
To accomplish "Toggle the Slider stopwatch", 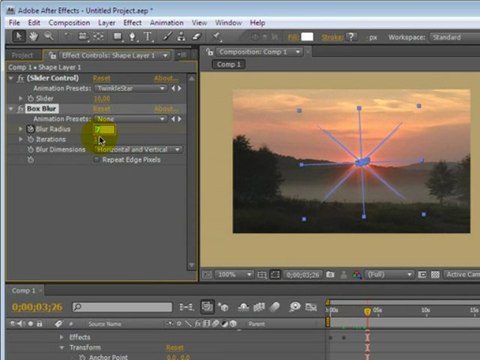I will pyautogui.click(x=31, y=98).
